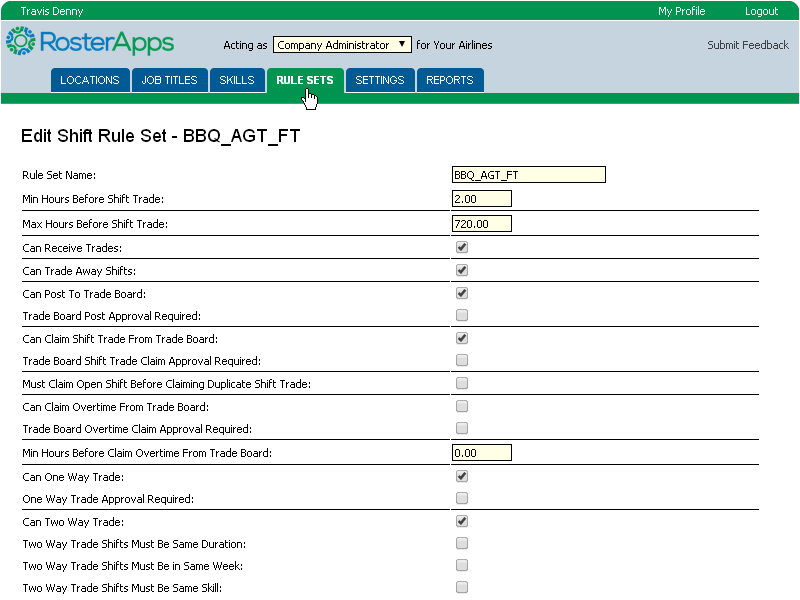Enable Can Claim Overtime From Trade Board
This screenshot has width=800, height=600.
point(462,406)
